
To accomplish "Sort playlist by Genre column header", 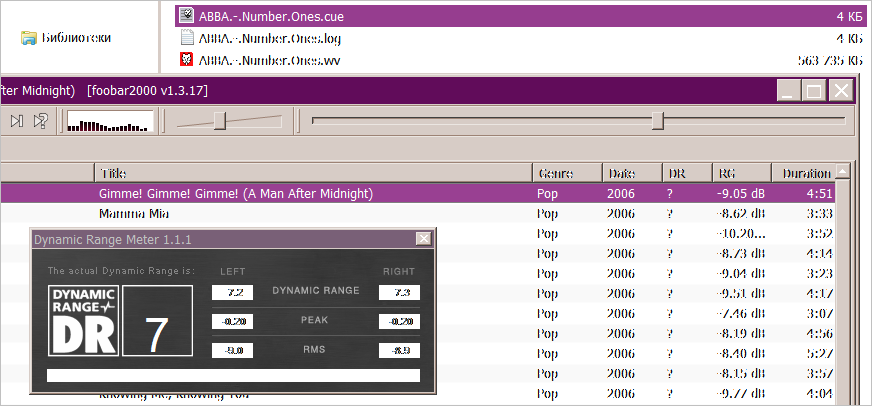I will click(566, 173).
